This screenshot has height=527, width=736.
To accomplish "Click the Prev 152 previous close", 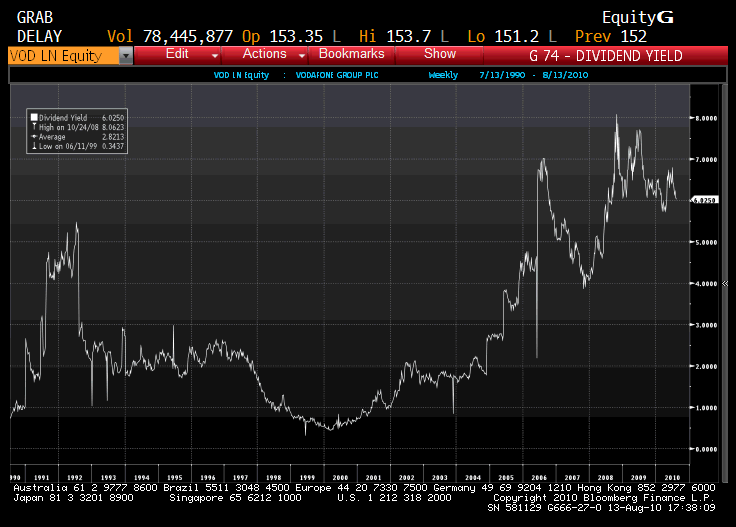I will point(634,36).
